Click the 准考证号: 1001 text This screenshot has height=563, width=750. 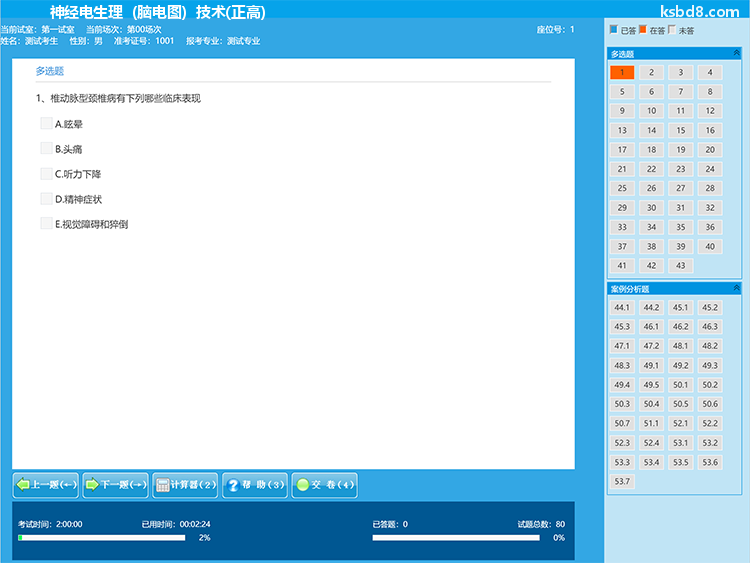pos(144,41)
